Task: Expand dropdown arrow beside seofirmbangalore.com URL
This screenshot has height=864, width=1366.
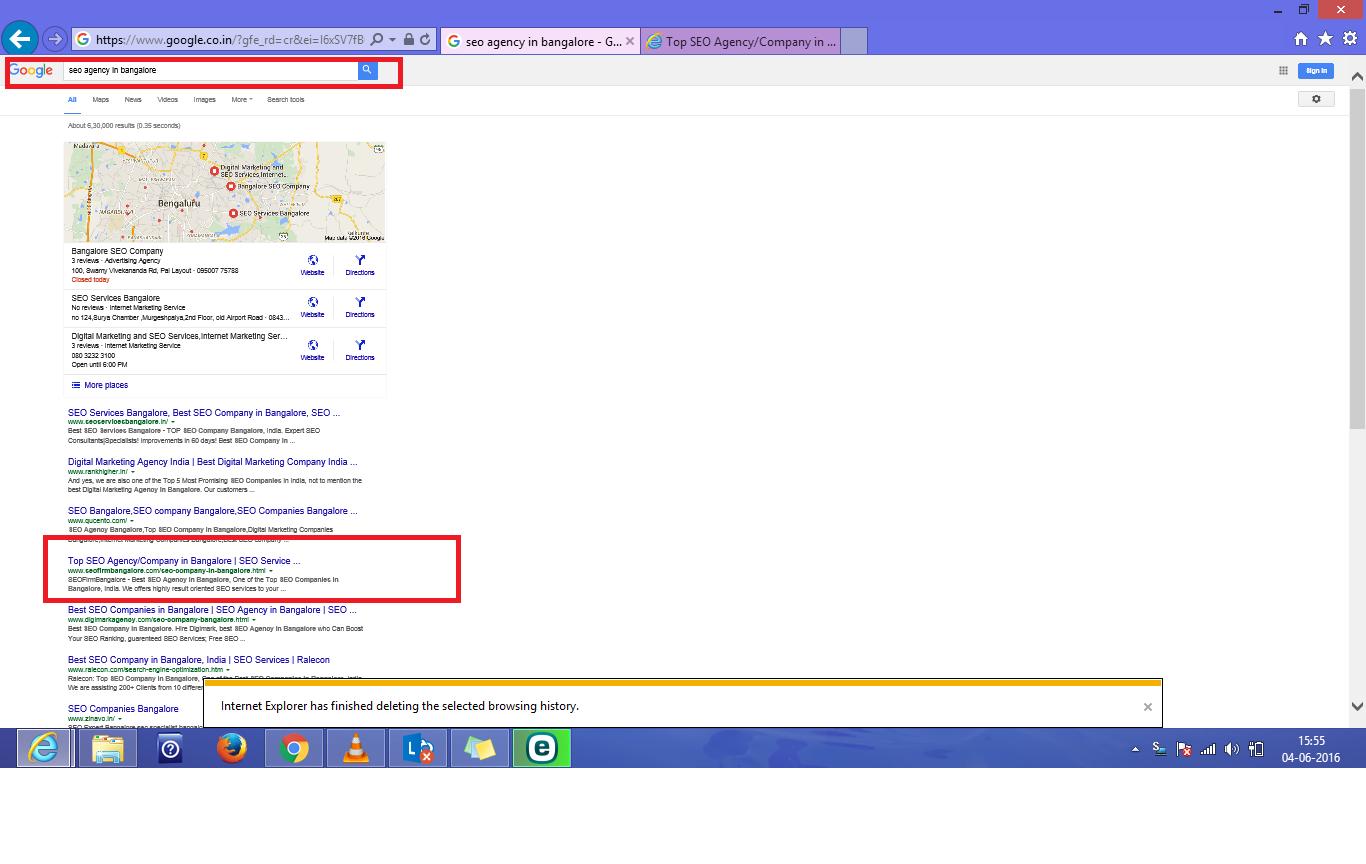Action: click(x=270, y=570)
